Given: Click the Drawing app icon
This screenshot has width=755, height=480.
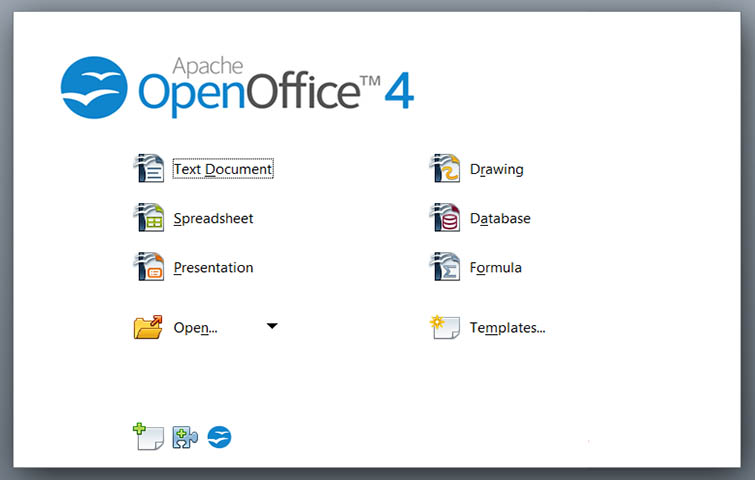Looking at the screenshot, I should 444,168.
